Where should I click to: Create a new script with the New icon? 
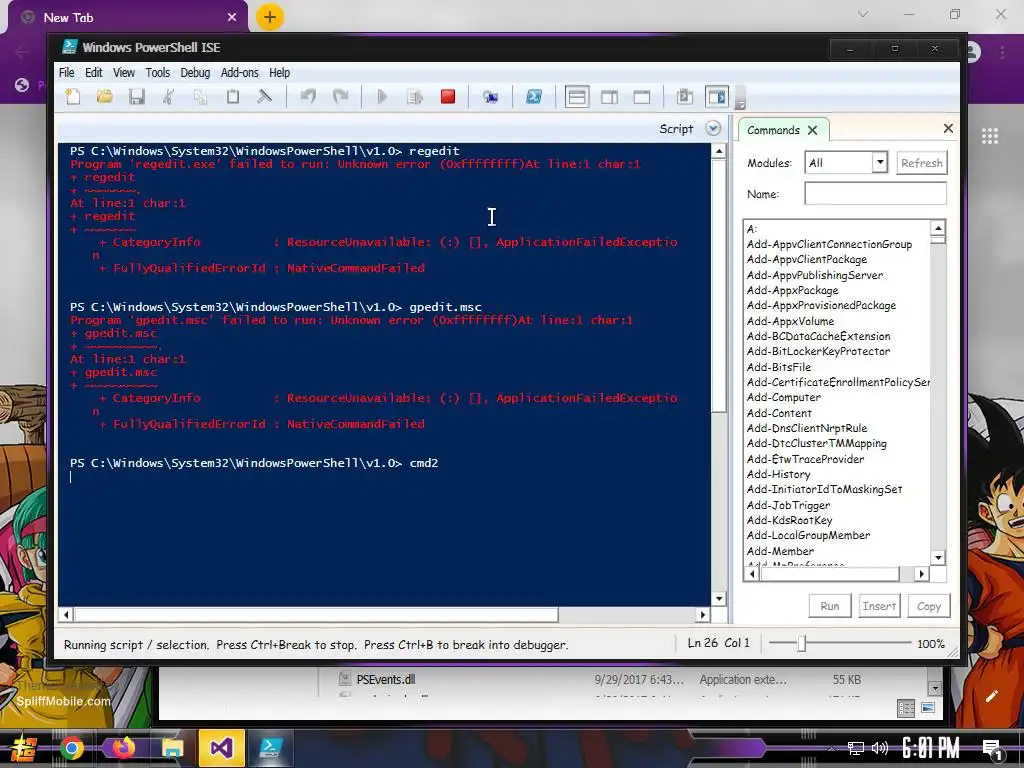point(73,97)
